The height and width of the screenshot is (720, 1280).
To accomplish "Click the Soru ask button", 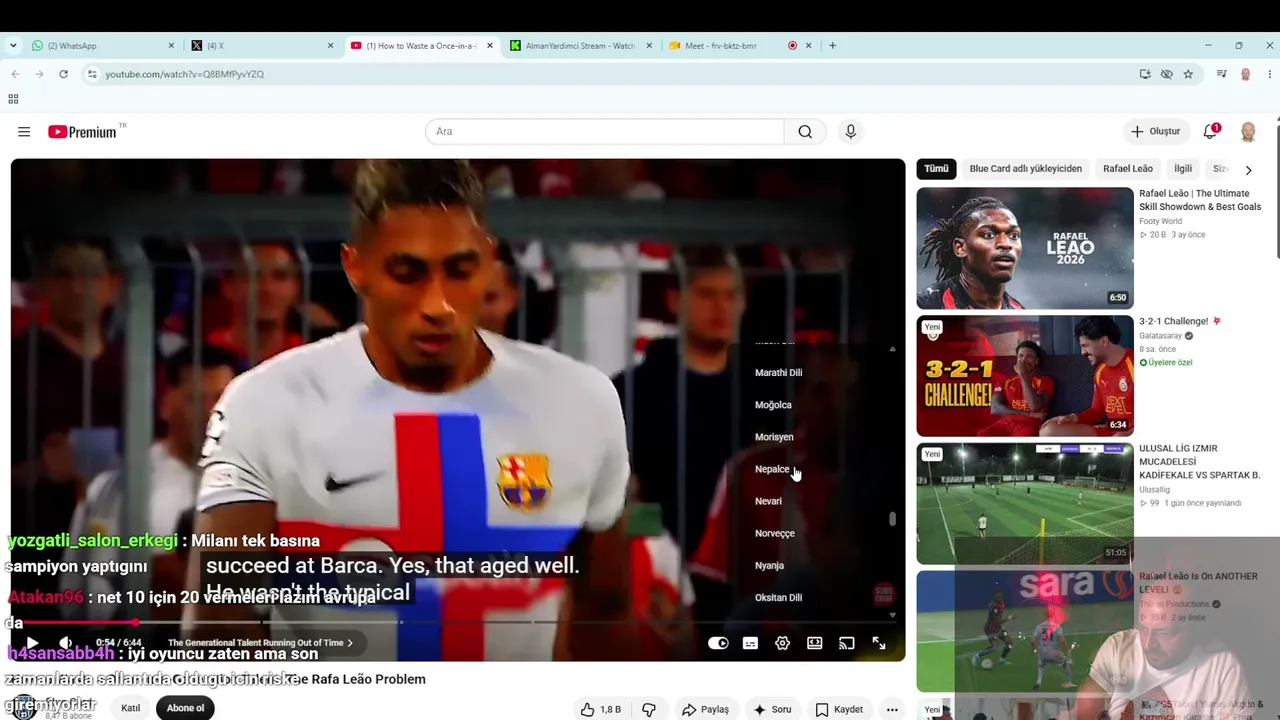I will tap(772, 709).
